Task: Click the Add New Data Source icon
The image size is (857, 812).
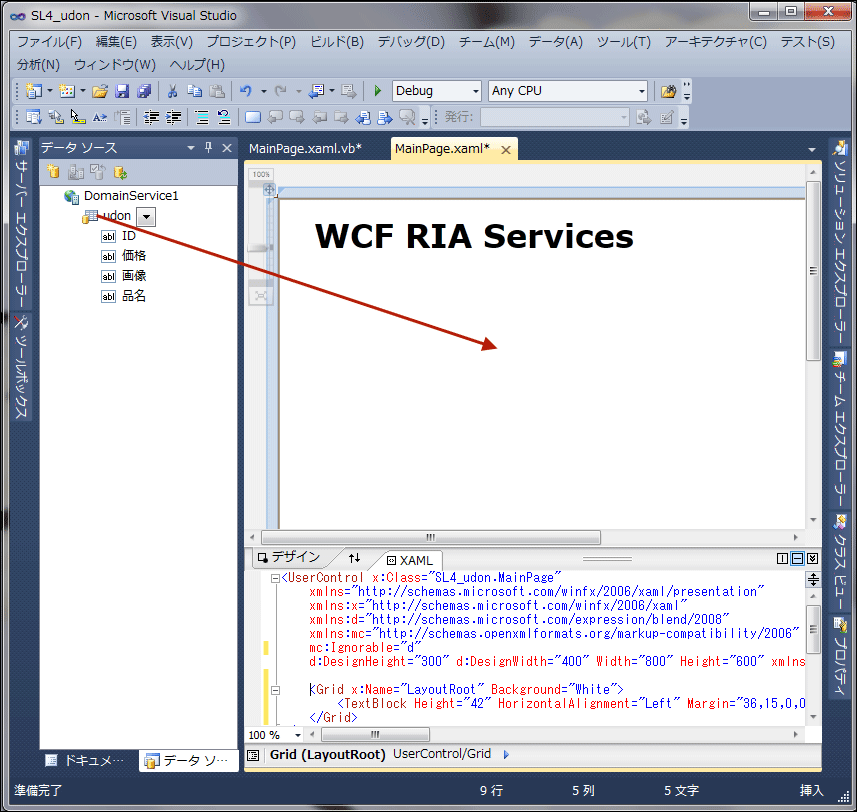Action: (53, 172)
